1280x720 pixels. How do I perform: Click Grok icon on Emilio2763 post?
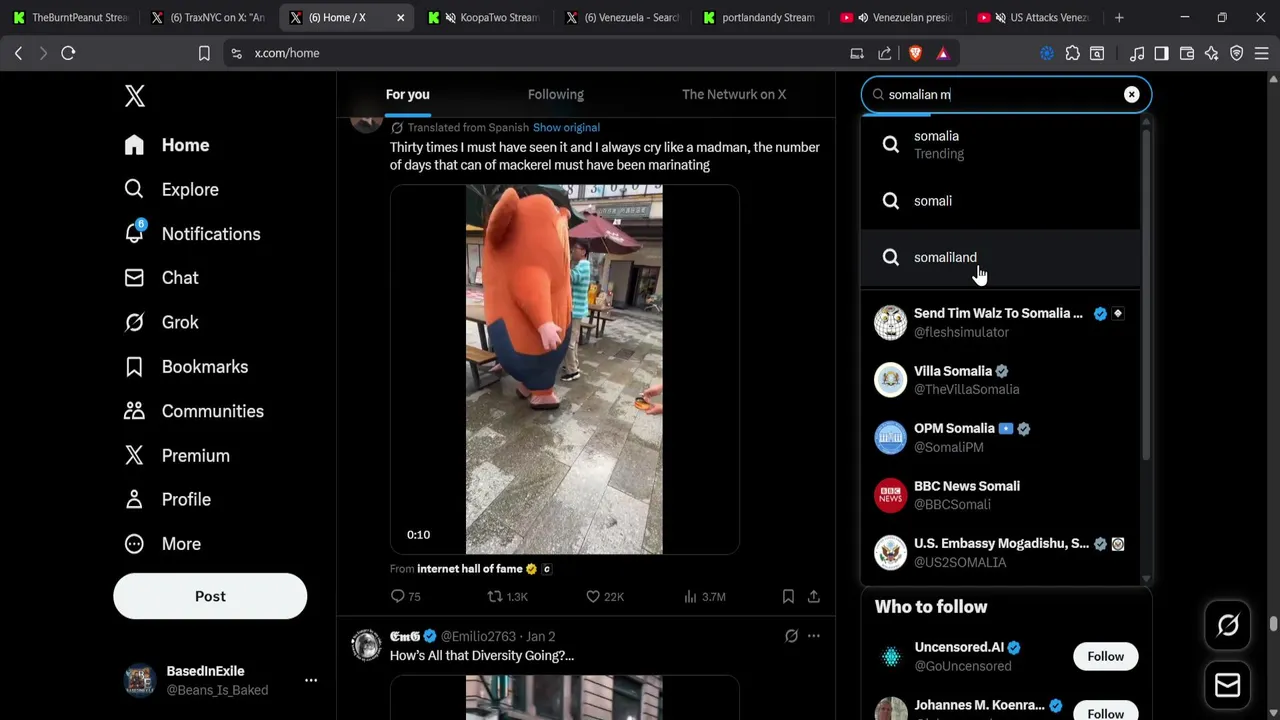791,636
